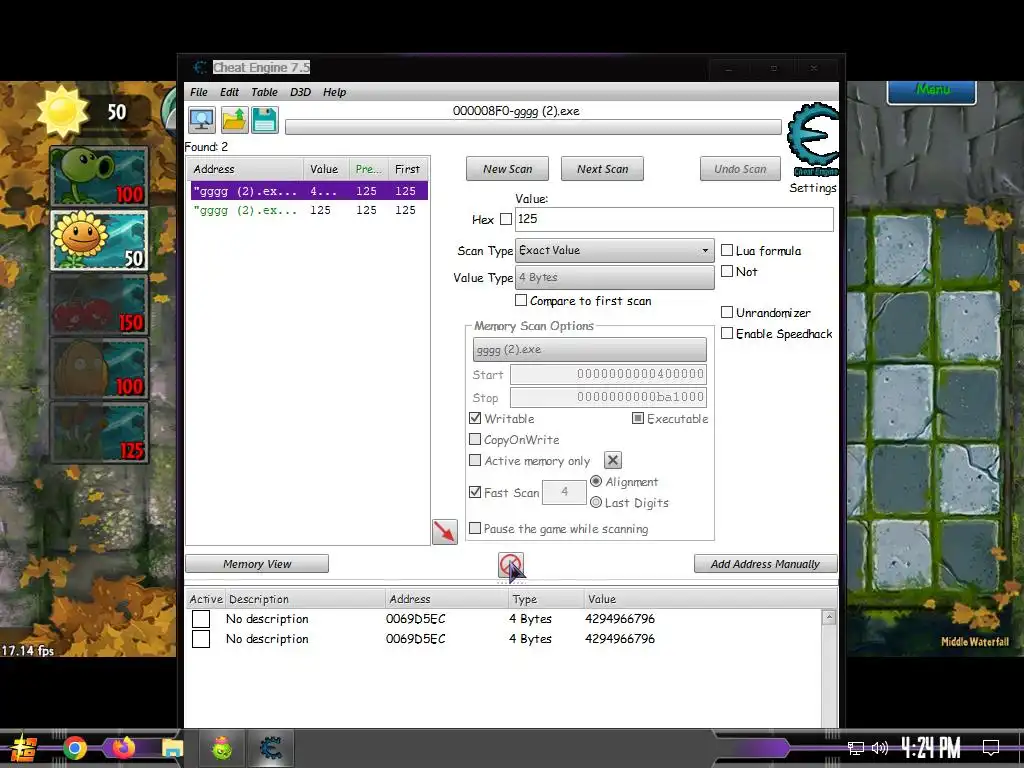
Task: Open the notification center icon
Action: coord(991,748)
